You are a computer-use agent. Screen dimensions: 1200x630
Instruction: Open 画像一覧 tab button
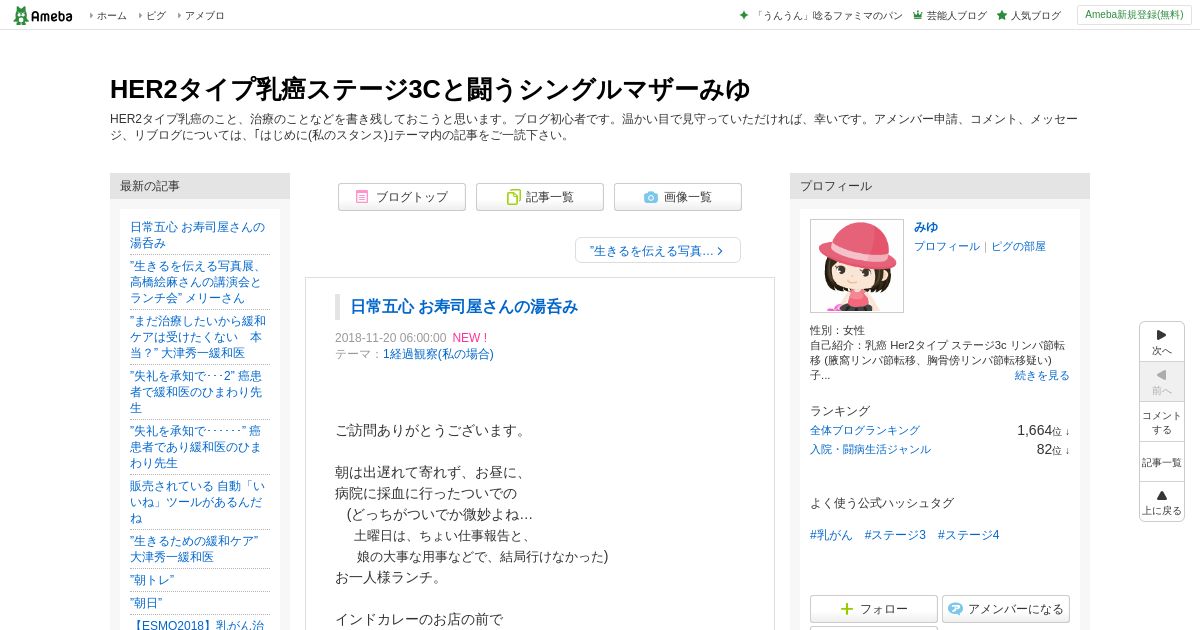tap(678, 197)
